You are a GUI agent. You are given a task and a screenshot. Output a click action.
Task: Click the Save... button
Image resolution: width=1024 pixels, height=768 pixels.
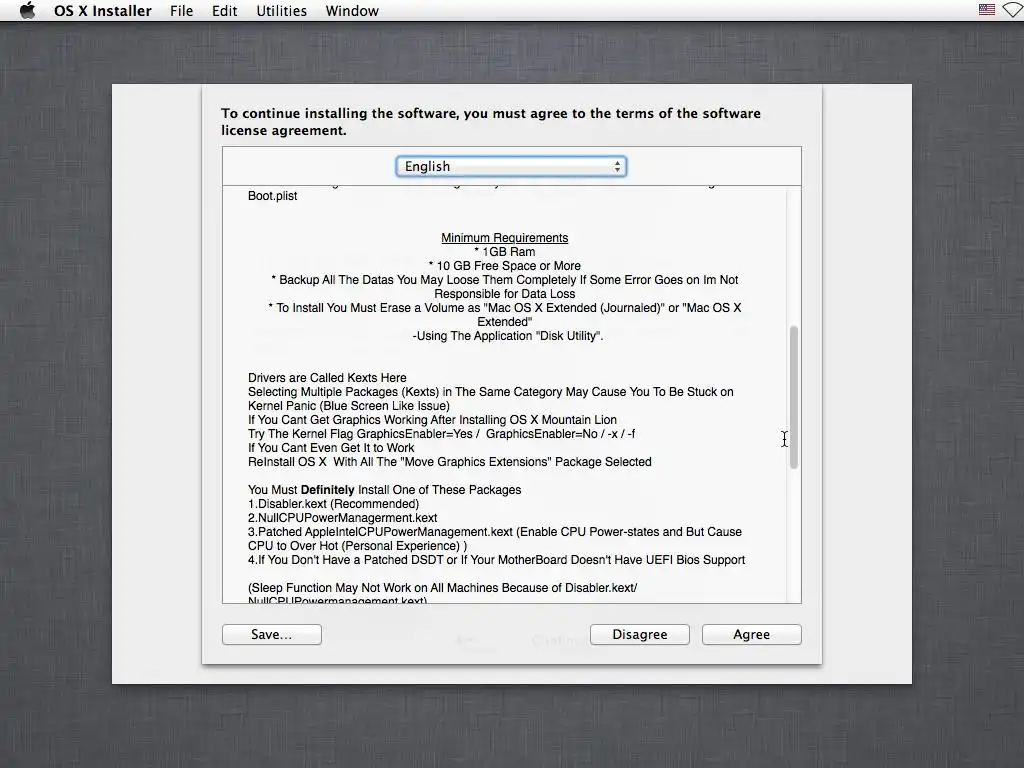click(x=272, y=634)
